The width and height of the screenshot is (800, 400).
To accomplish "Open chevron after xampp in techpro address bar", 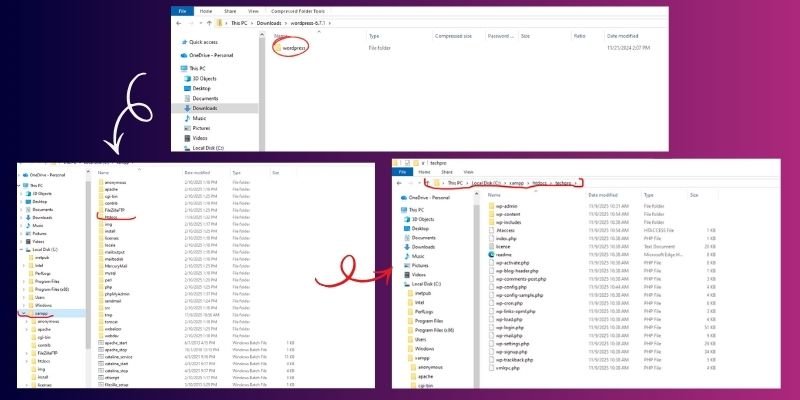I will pos(529,183).
